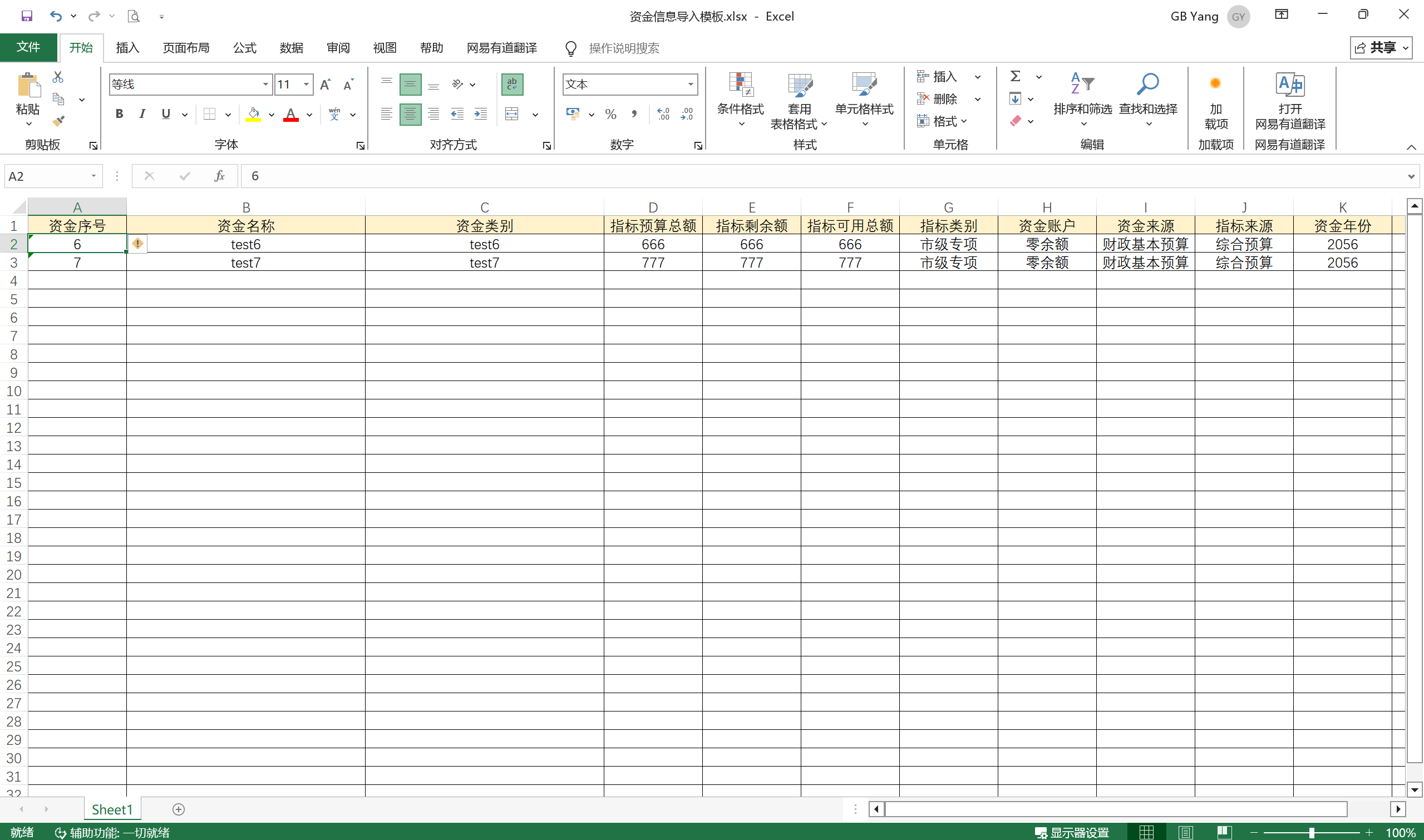Toggle middle vertical alignment
The width and height of the screenshot is (1424, 840).
click(x=410, y=85)
